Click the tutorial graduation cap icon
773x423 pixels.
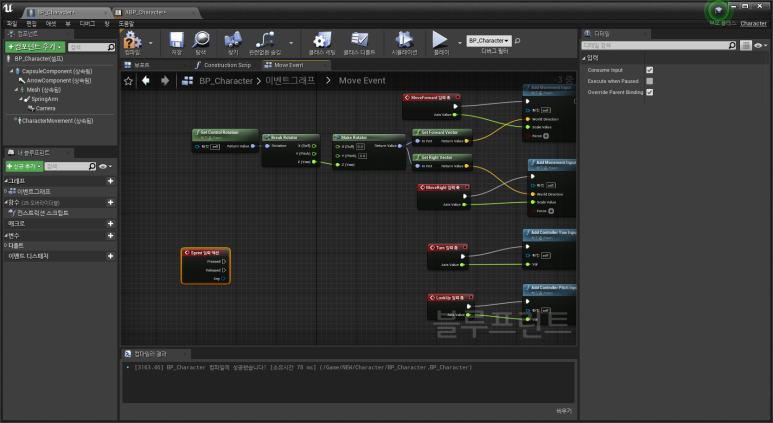(718, 10)
